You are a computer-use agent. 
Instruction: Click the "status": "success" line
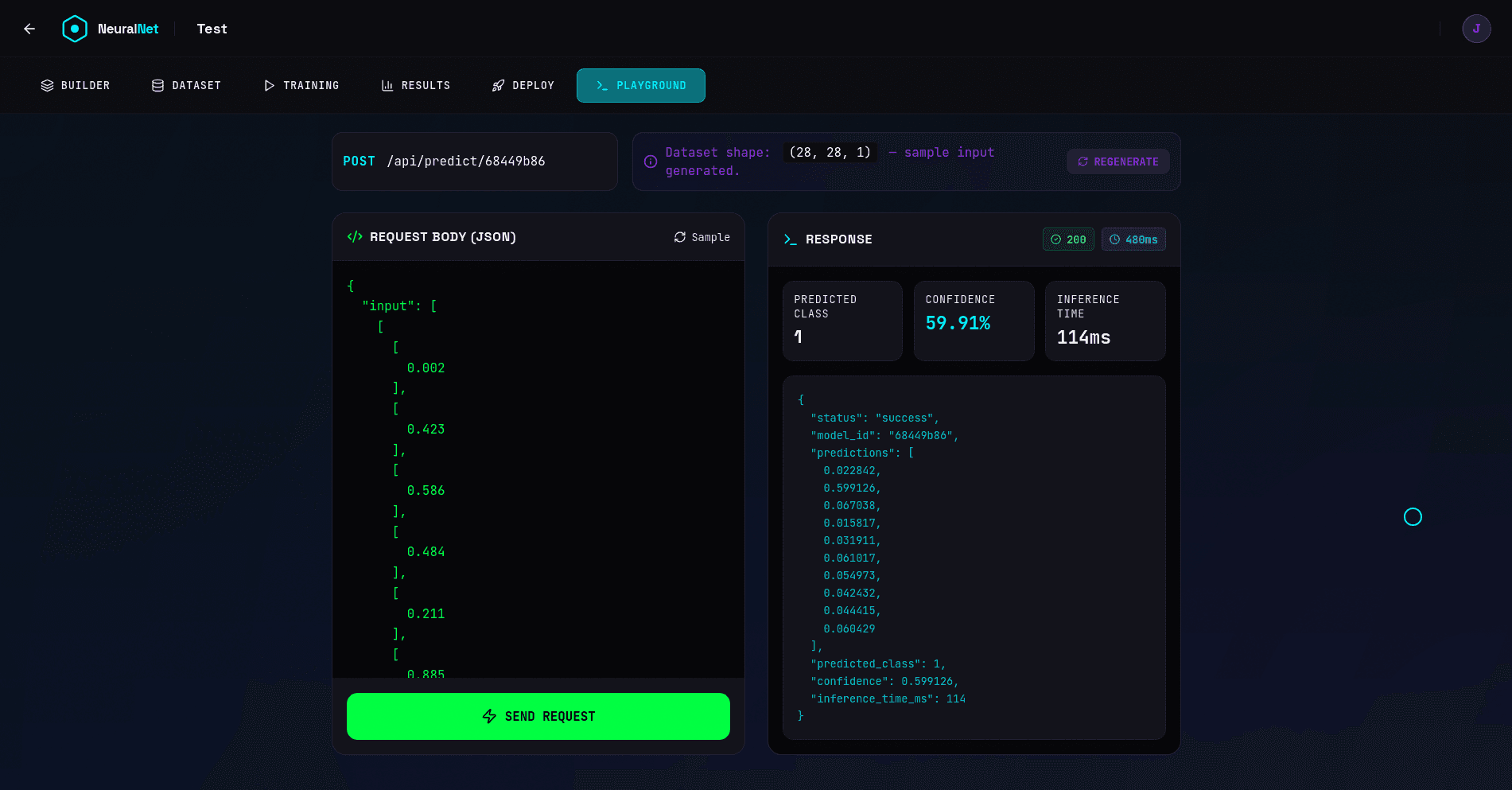tap(875, 418)
